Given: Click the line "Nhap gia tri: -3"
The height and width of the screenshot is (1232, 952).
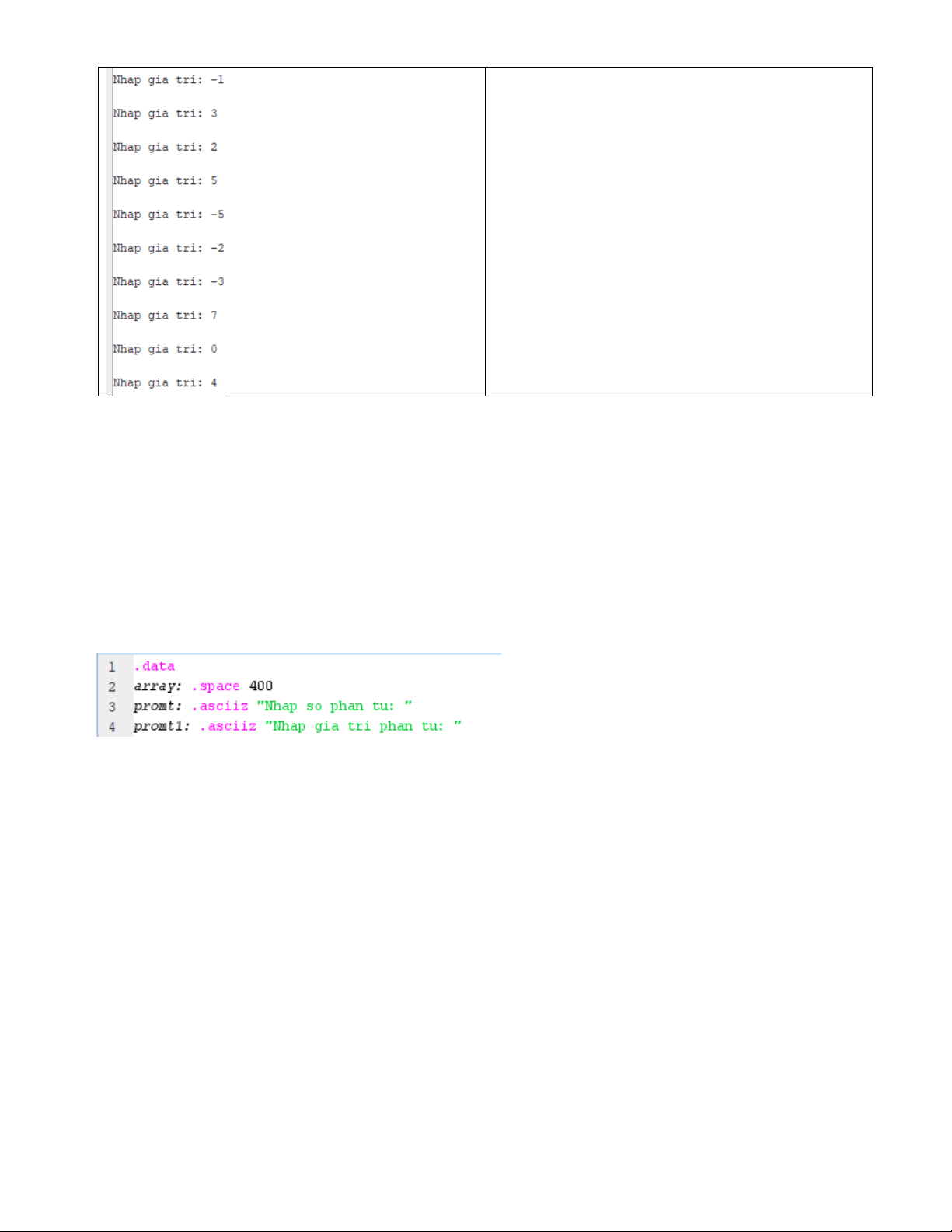Looking at the screenshot, I should pyautogui.click(x=168, y=282).
